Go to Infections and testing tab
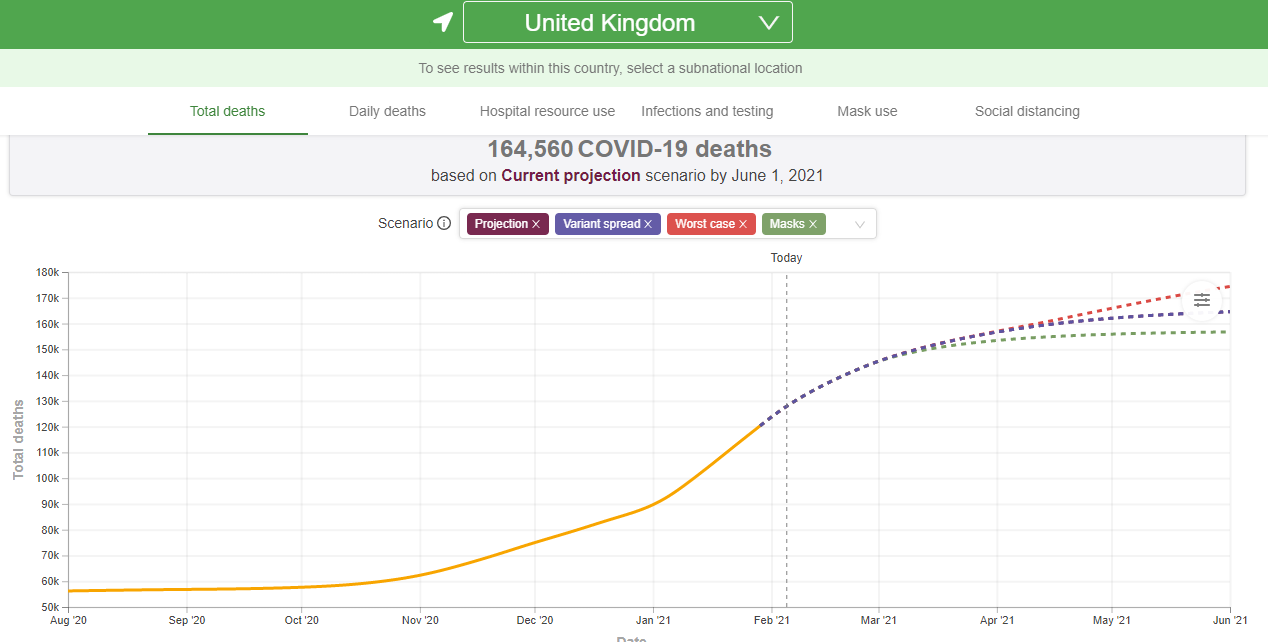Viewport: 1268px width, 642px height. click(707, 111)
